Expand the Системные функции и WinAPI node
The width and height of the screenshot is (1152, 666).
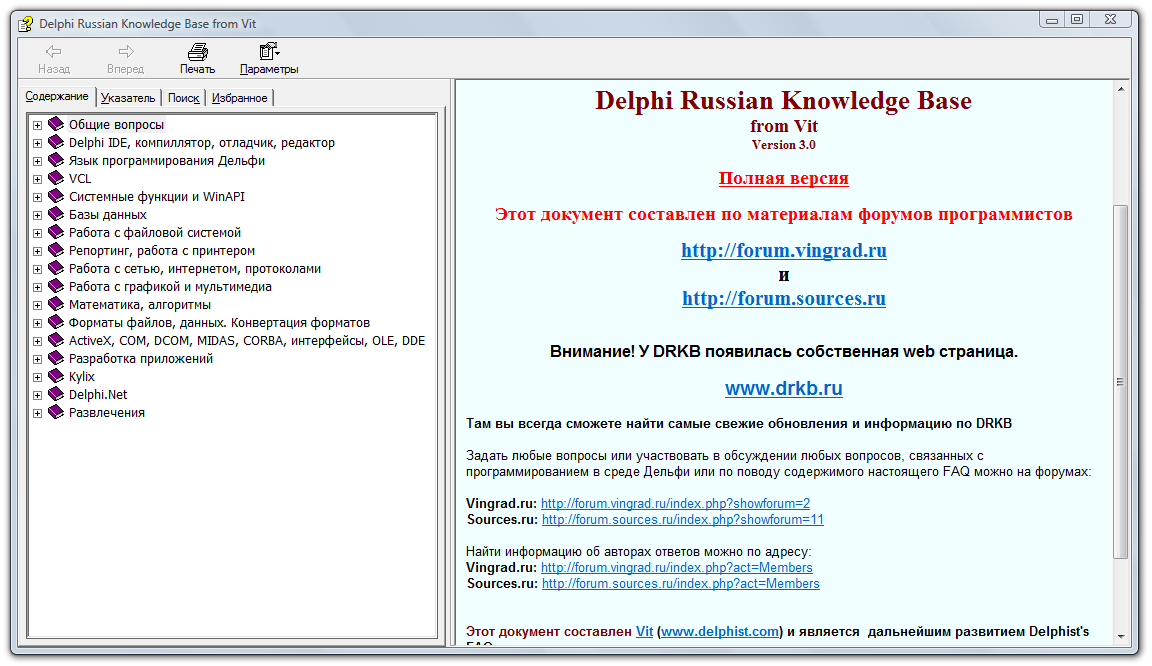(x=37, y=197)
